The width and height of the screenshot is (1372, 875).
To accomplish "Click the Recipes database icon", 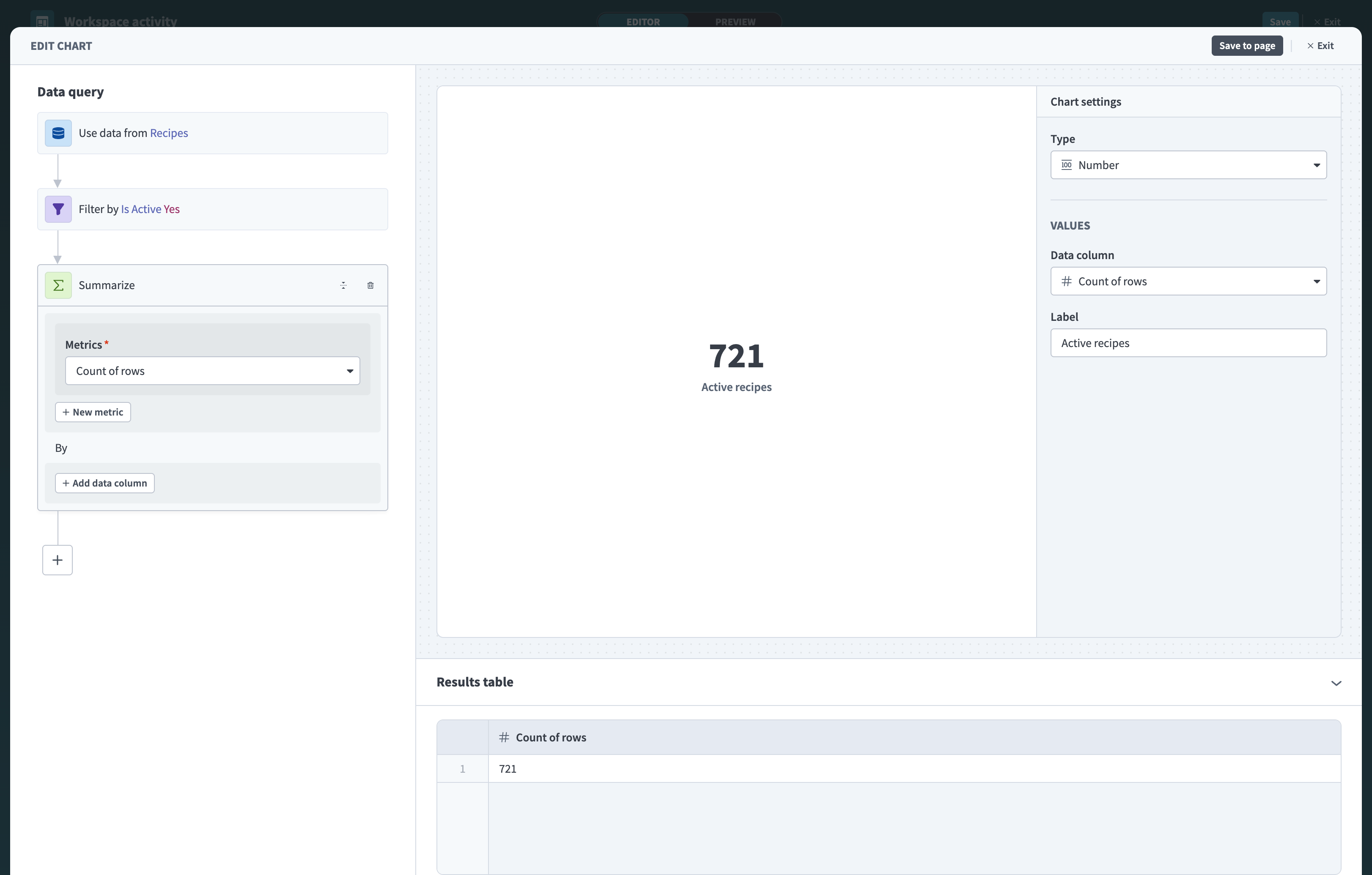I will [x=58, y=133].
